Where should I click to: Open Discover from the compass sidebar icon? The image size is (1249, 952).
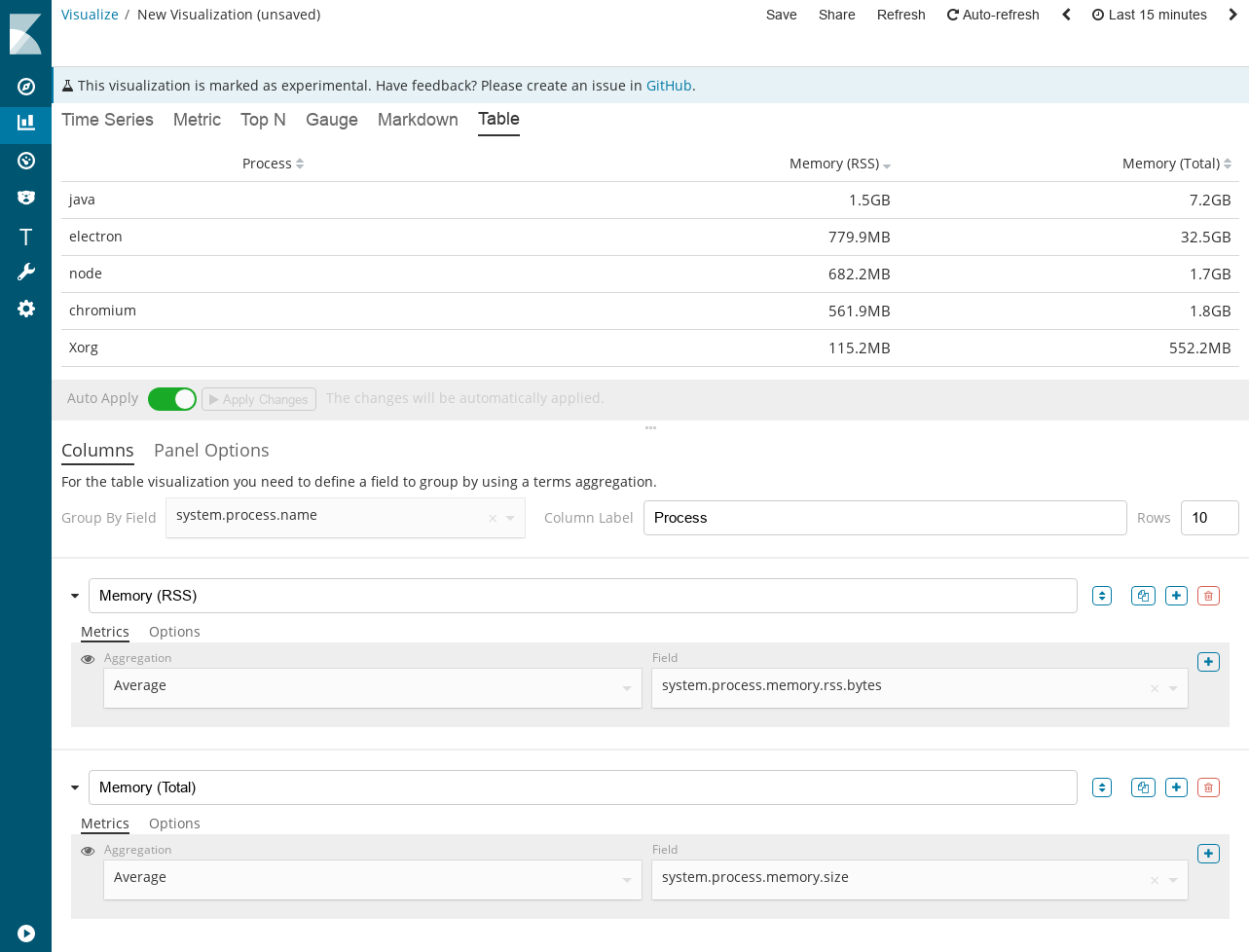click(x=26, y=87)
